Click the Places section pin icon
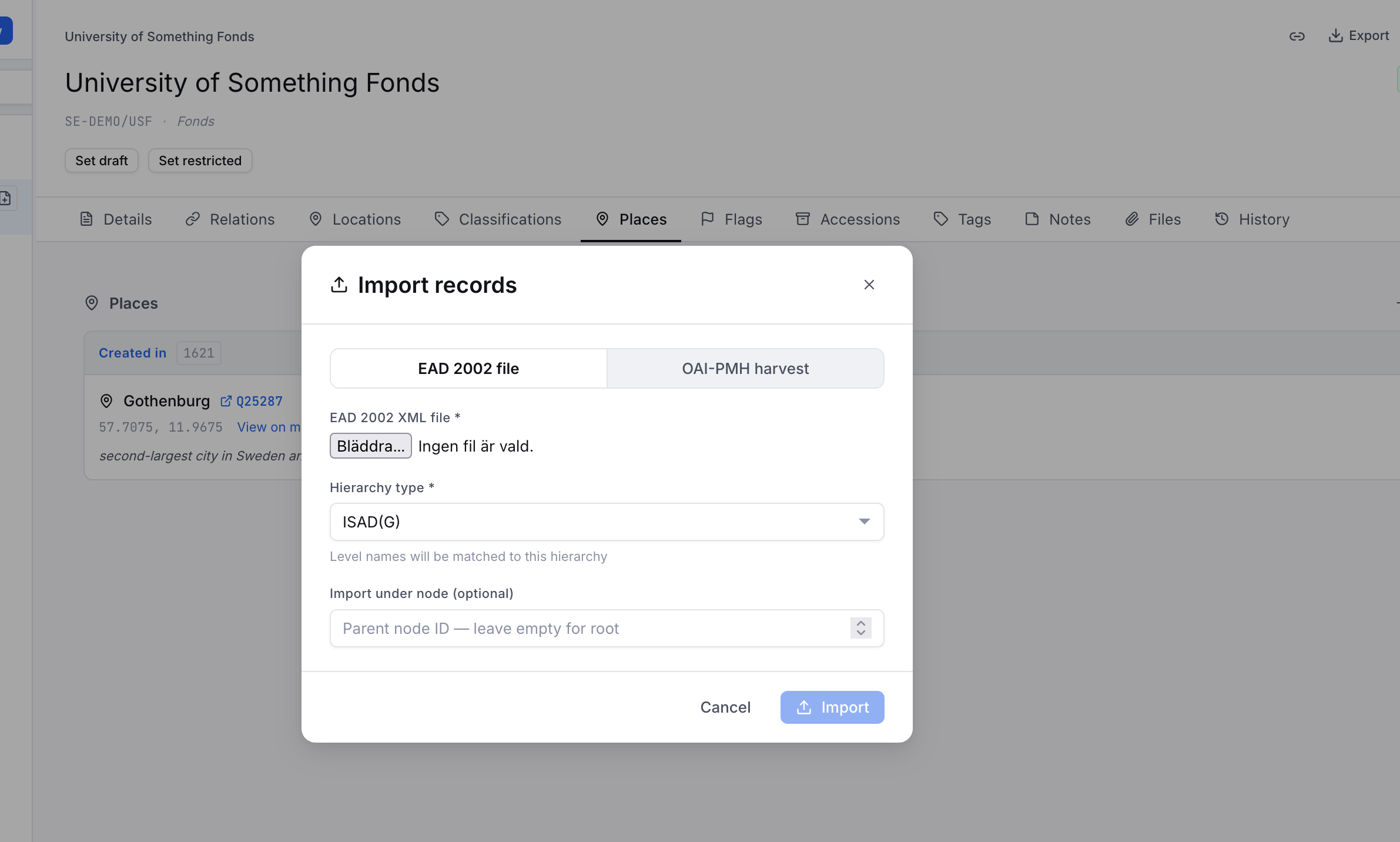Viewport: 1400px width, 842px height. coord(92,303)
